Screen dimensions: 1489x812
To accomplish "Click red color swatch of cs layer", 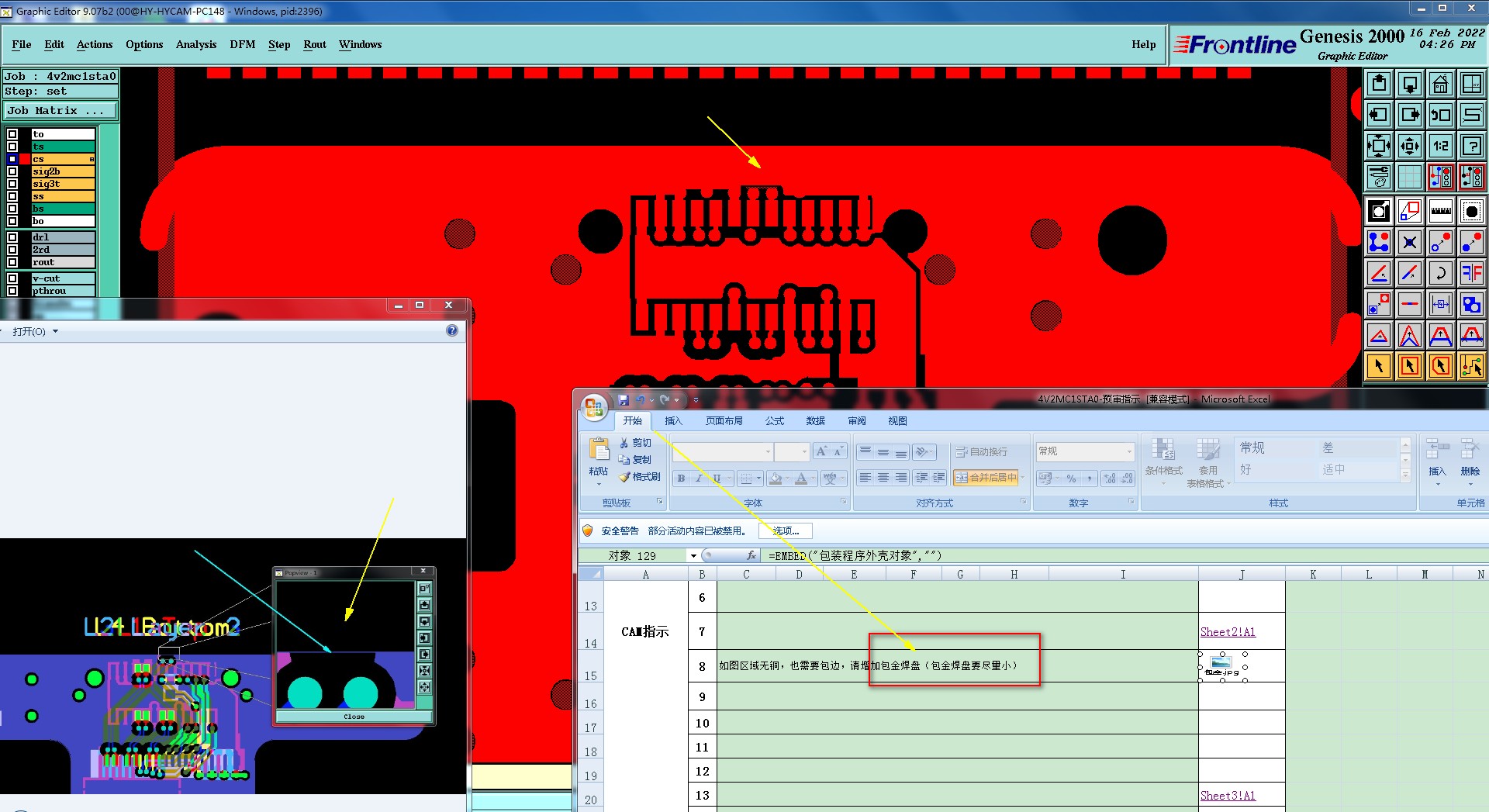I will [x=24, y=159].
